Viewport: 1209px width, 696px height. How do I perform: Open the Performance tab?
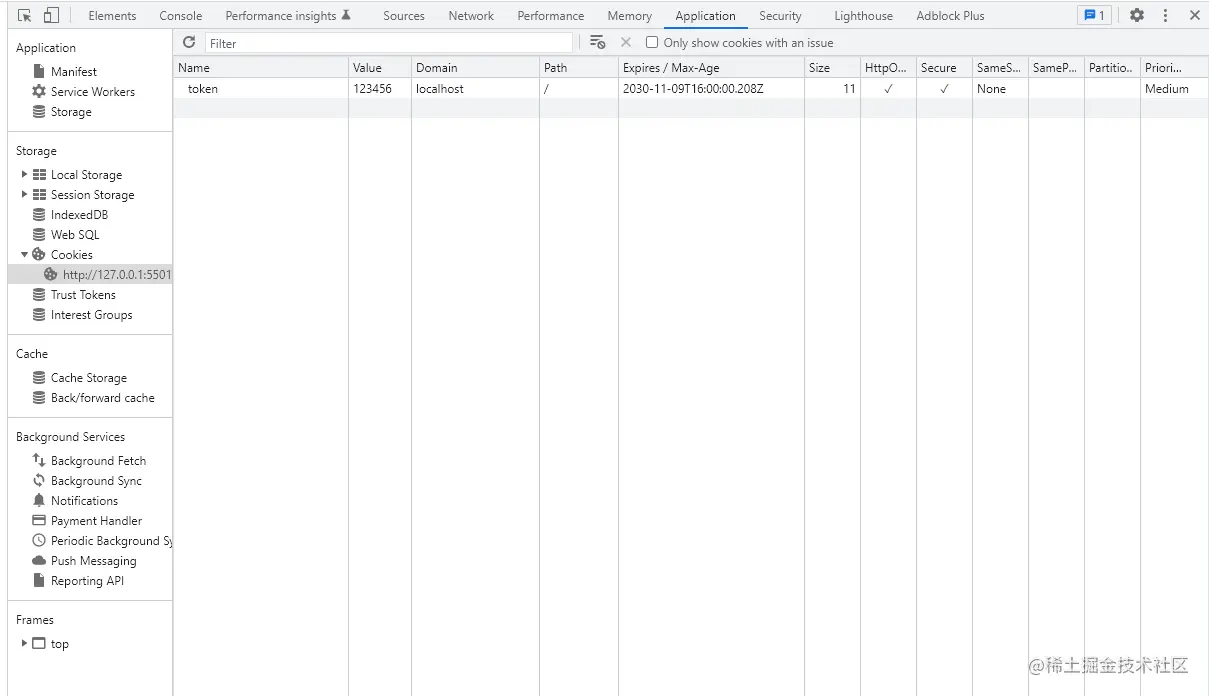click(x=551, y=15)
